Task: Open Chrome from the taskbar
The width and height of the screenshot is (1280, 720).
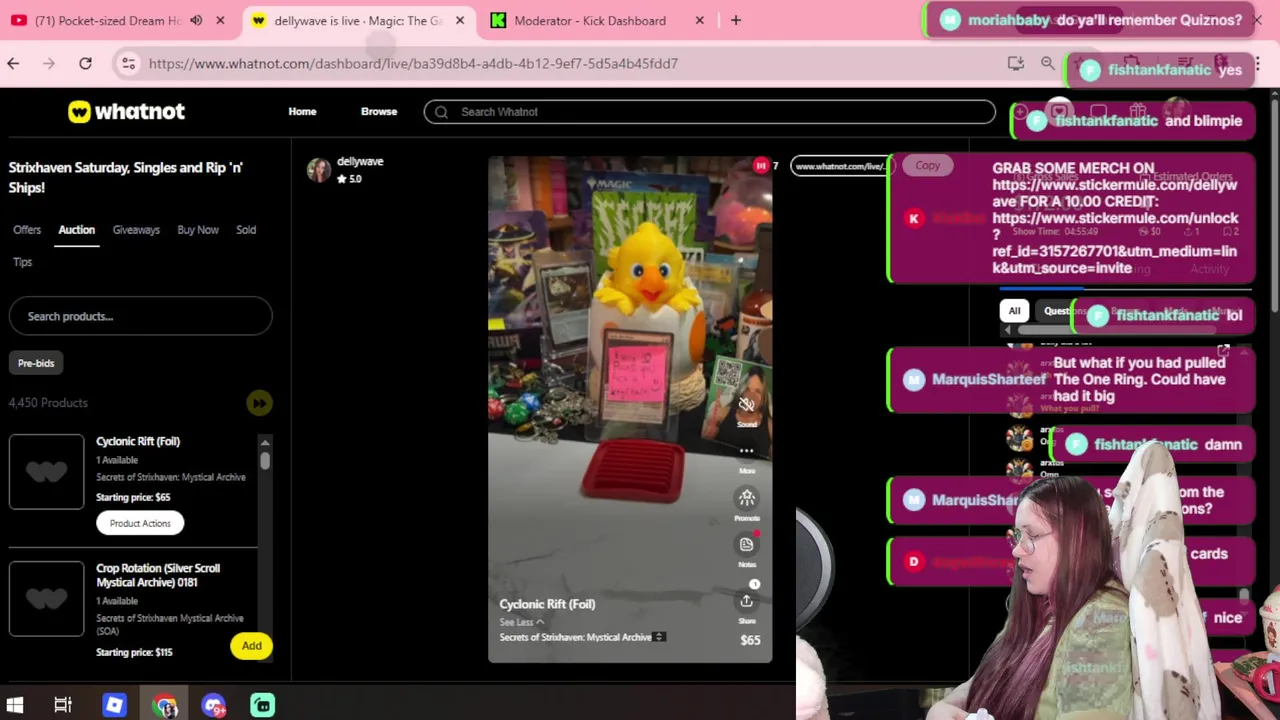Action: 164,705
